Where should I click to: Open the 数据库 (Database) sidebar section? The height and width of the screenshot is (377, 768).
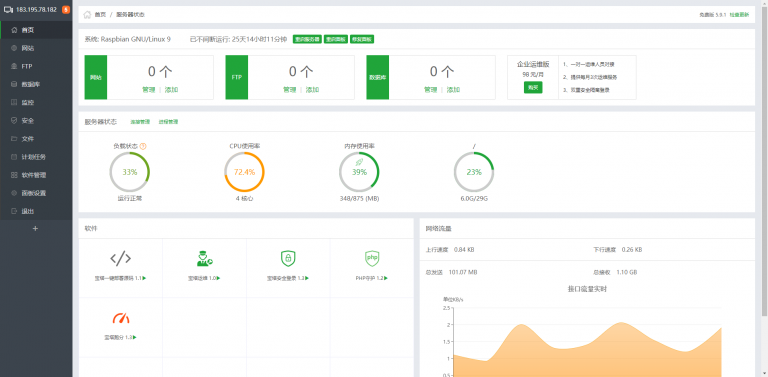pyautogui.click(x=36, y=84)
